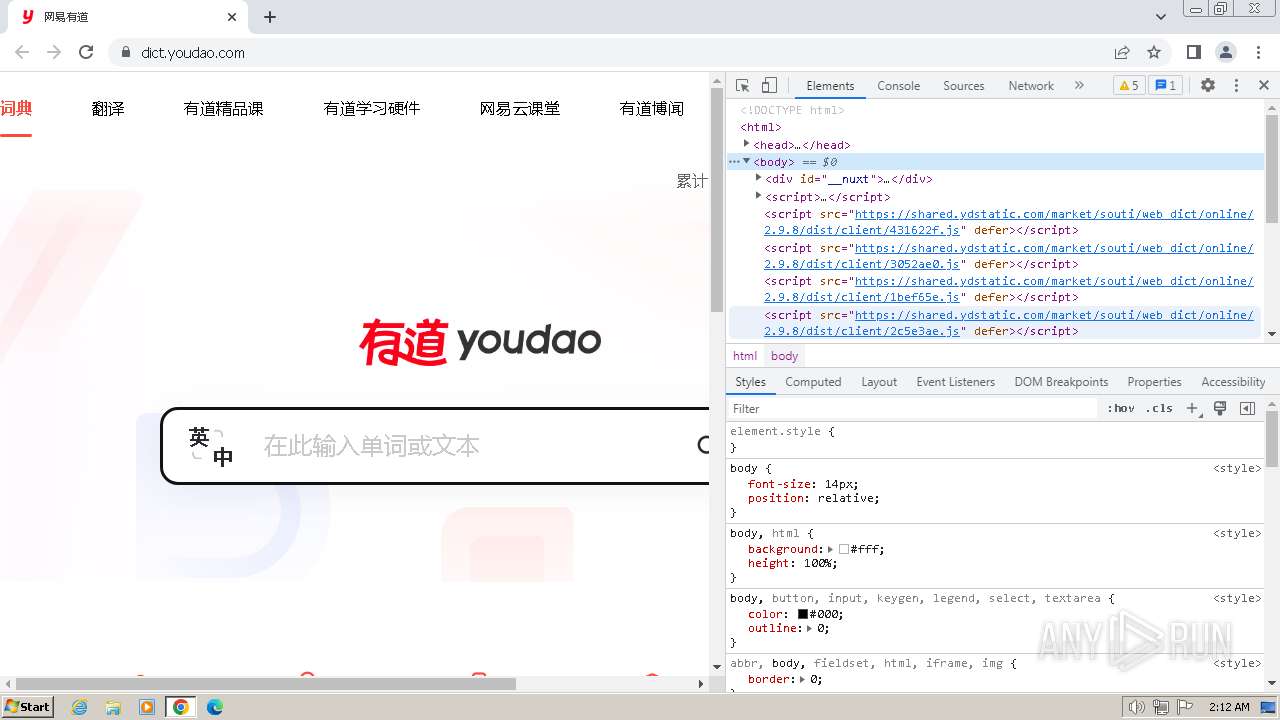Open the Windows Start menu
This screenshot has height=720, width=1280.
[x=27, y=706]
